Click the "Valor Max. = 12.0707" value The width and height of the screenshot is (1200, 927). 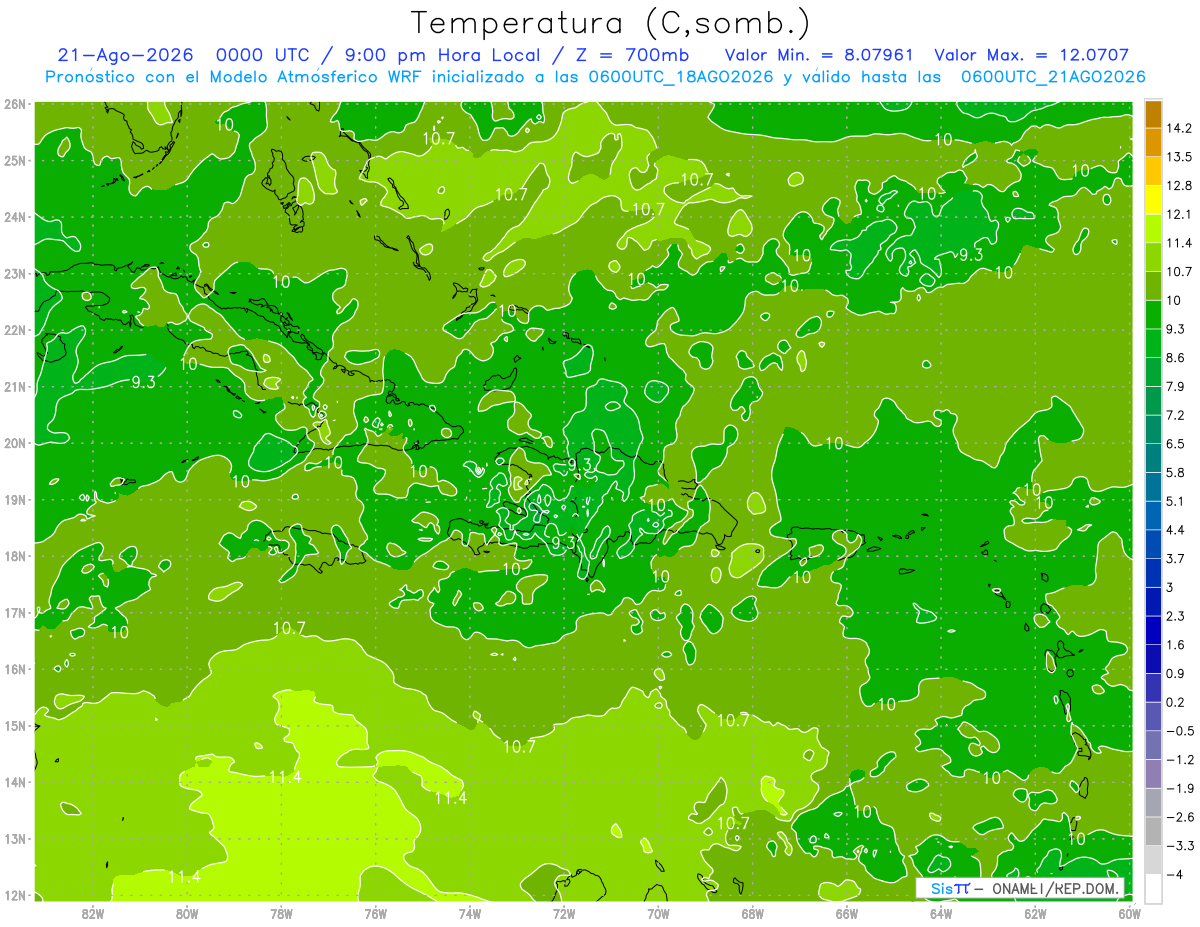point(1032,55)
